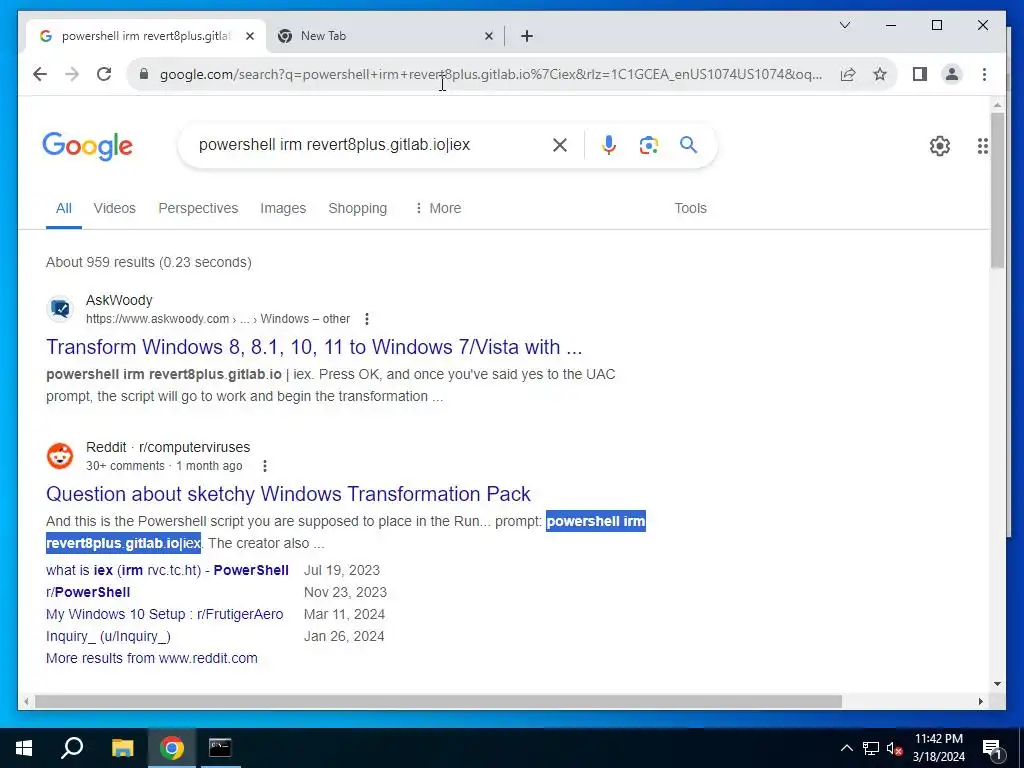Screen dimensions: 1024x768
Task: Open the notification center icon
Action: pyautogui.click(x=992, y=749)
